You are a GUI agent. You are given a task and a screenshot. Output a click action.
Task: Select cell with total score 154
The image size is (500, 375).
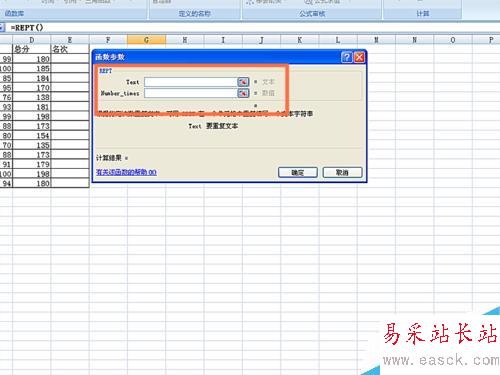[32, 136]
